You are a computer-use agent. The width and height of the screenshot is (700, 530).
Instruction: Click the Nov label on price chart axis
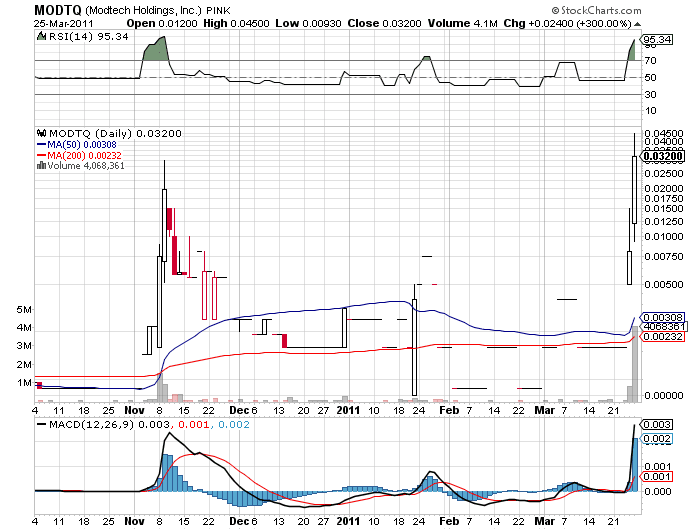pyautogui.click(x=134, y=410)
